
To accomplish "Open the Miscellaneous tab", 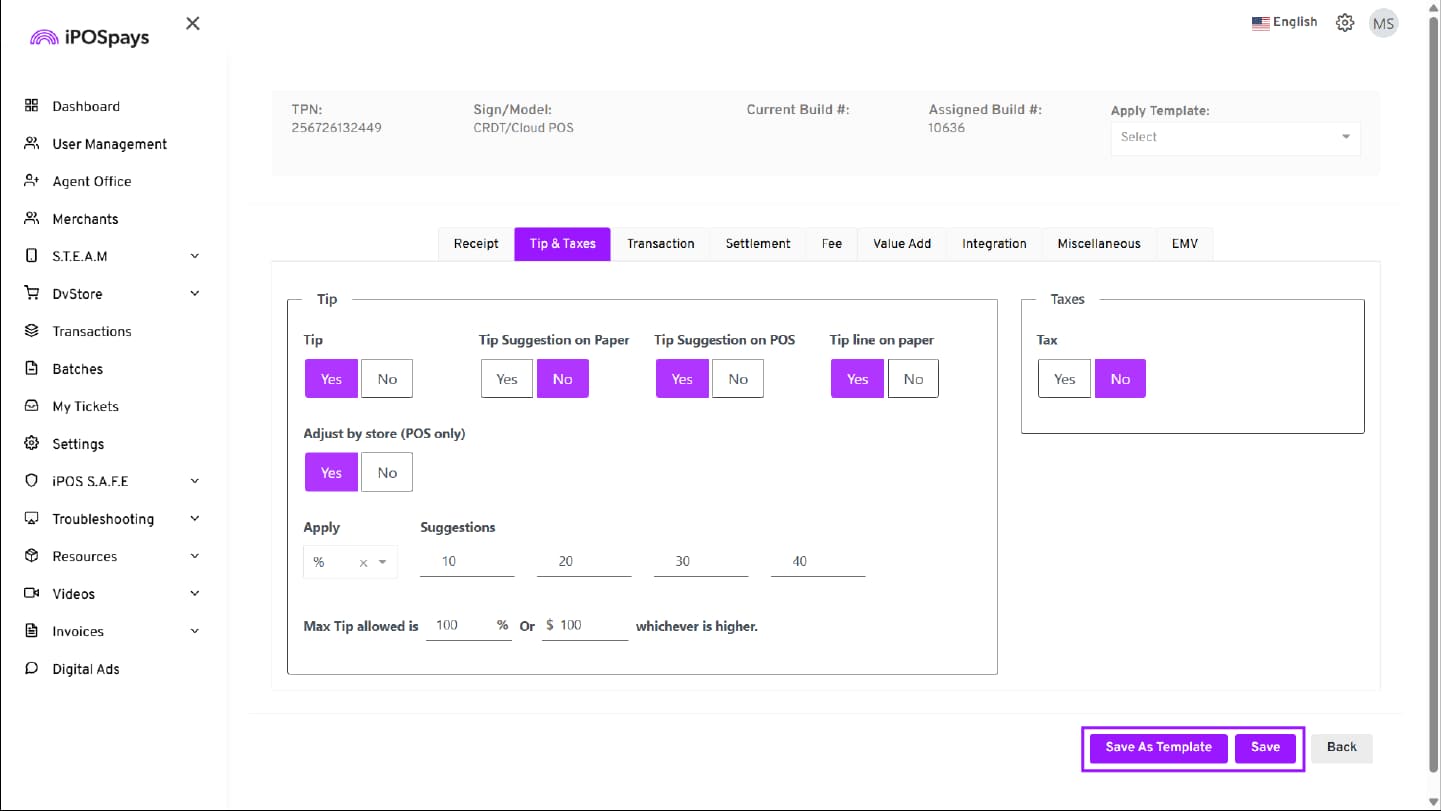I will coord(1098,244).
